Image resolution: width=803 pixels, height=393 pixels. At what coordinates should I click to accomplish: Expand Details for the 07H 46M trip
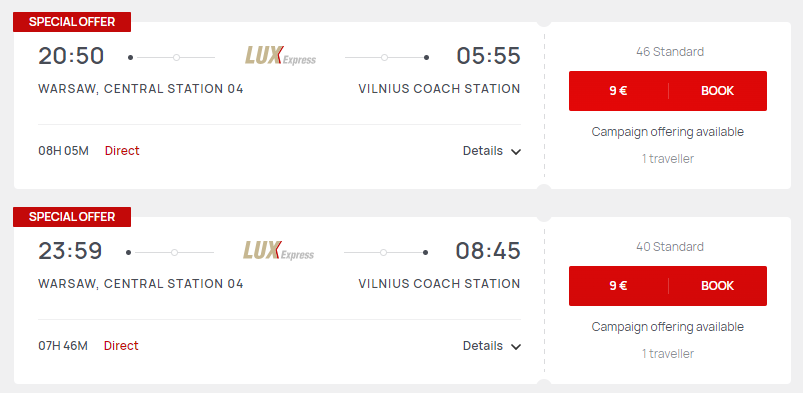[492, 346]
